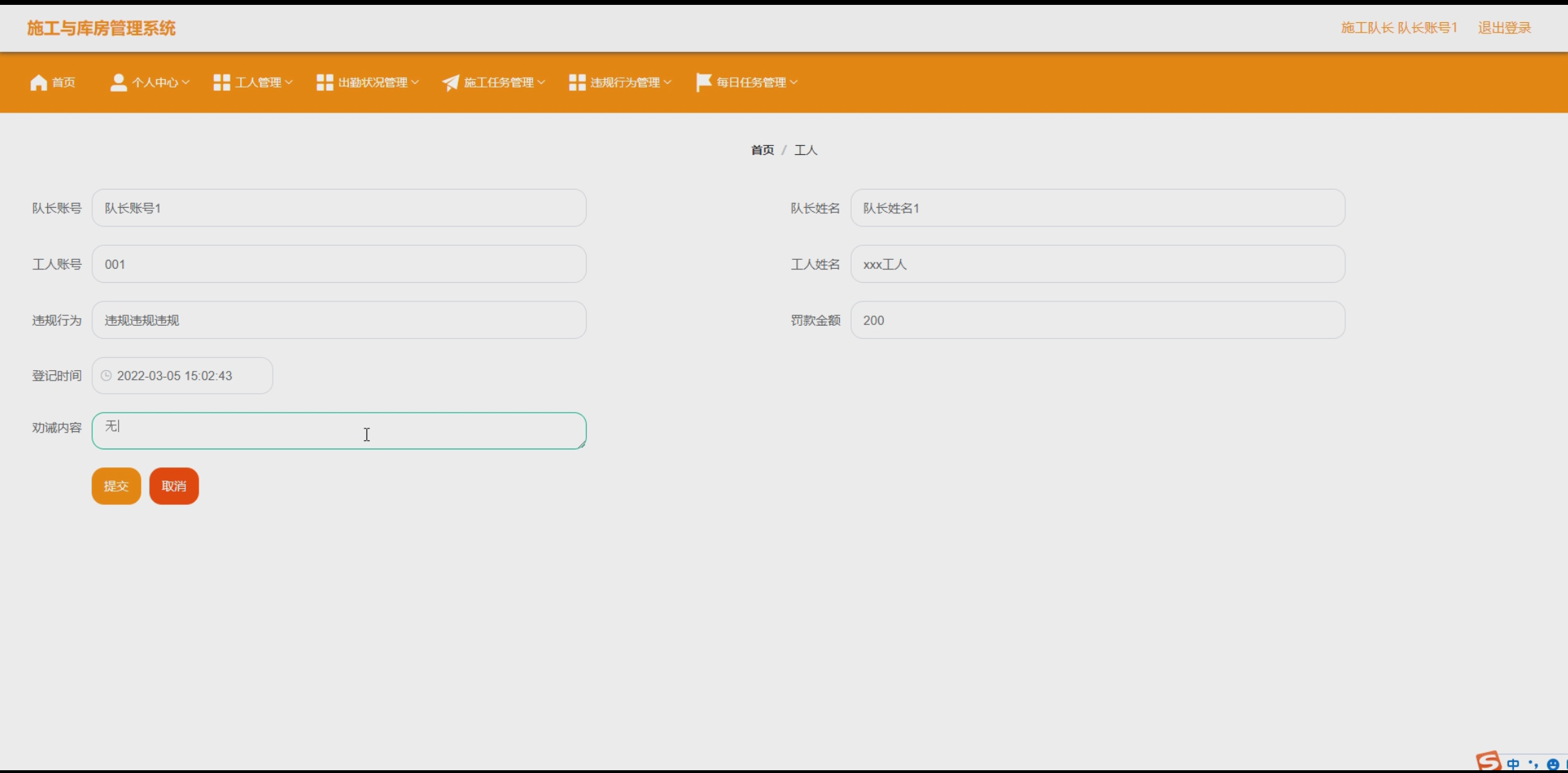Open the 出勤状况管理 menu
This screenshot has height=773, width=1568.
(x=373, y=83)
